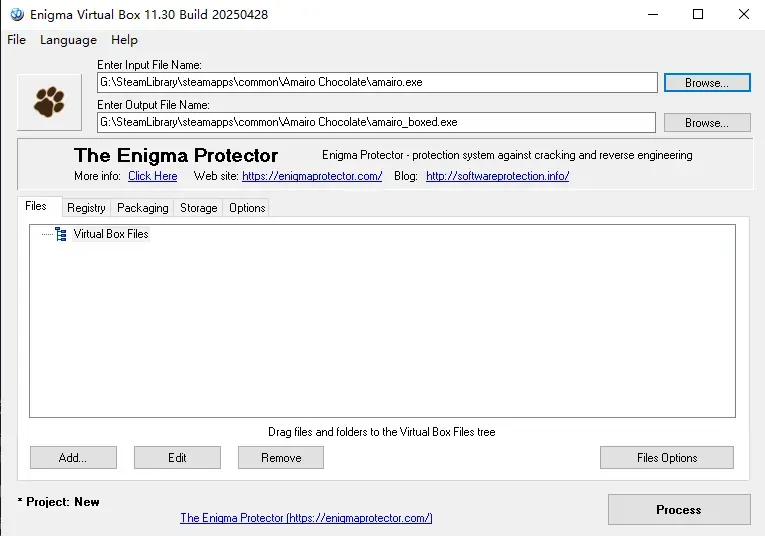Browse for the output file name
This screenshot has height=536, width=765.
[707, 123]
